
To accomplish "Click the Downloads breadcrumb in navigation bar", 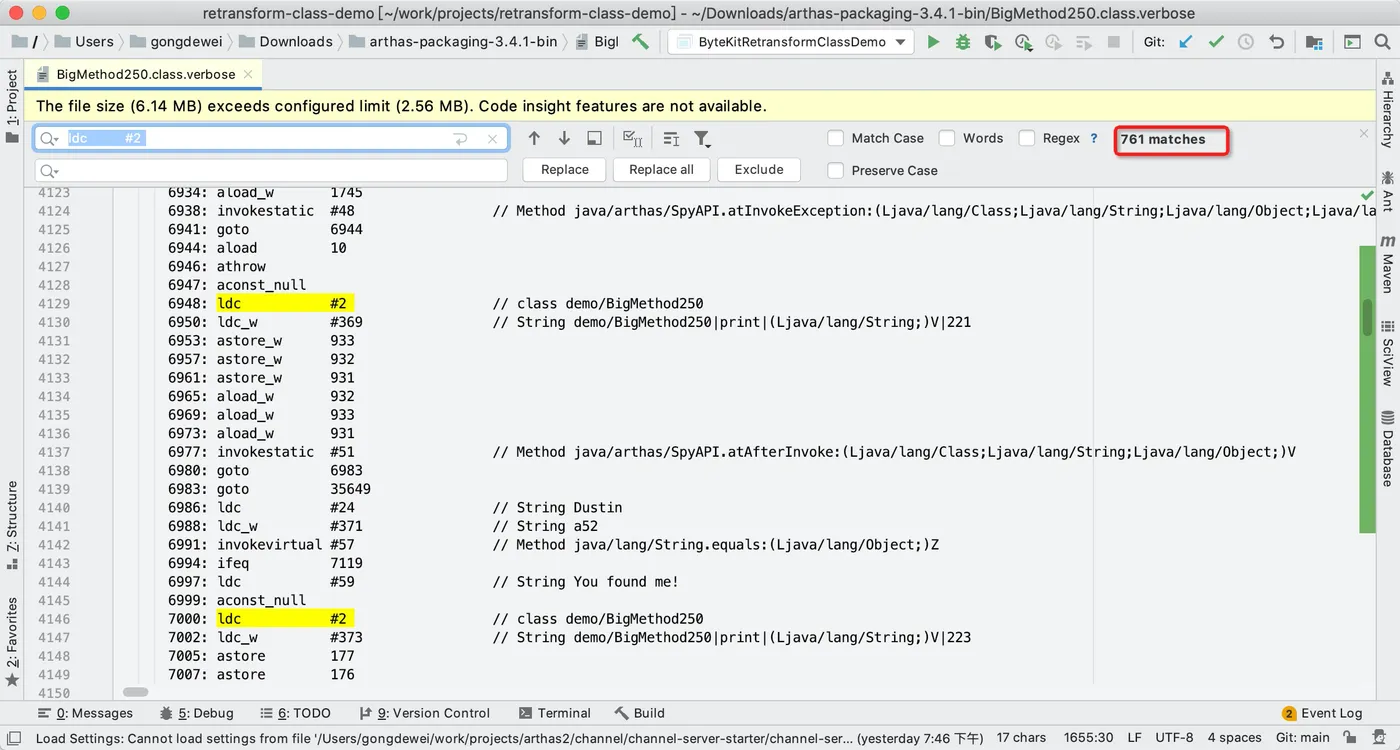I will click(x=286, y=42).
